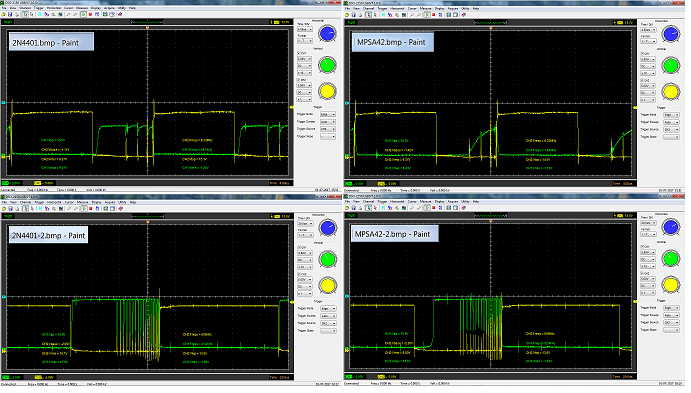
Task: Click the Open file icon in MPSA42-2 window
Action: [347, 208]
